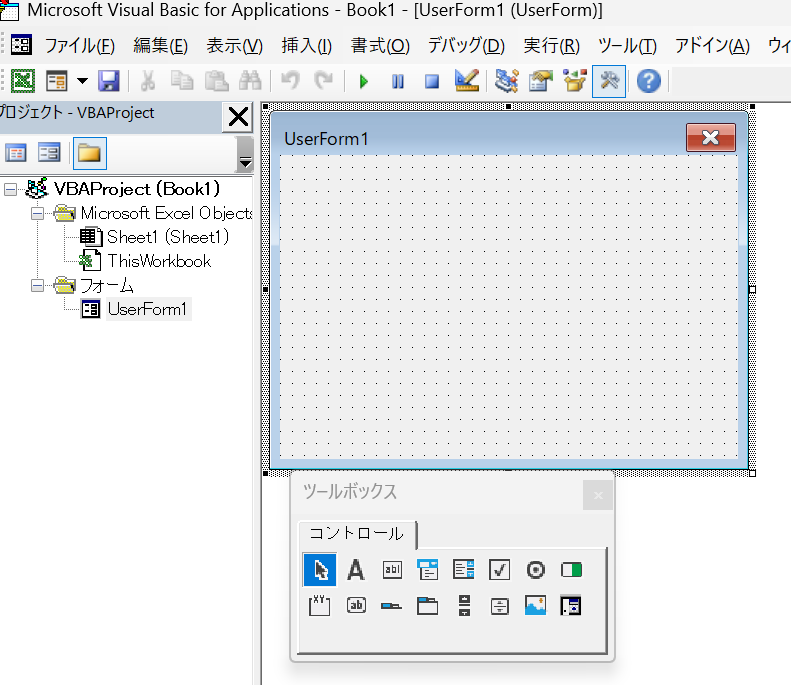Open the Project Explorer toolbar icon
The height and width of the screenshot is (685, 791).
tap(506, 81)
